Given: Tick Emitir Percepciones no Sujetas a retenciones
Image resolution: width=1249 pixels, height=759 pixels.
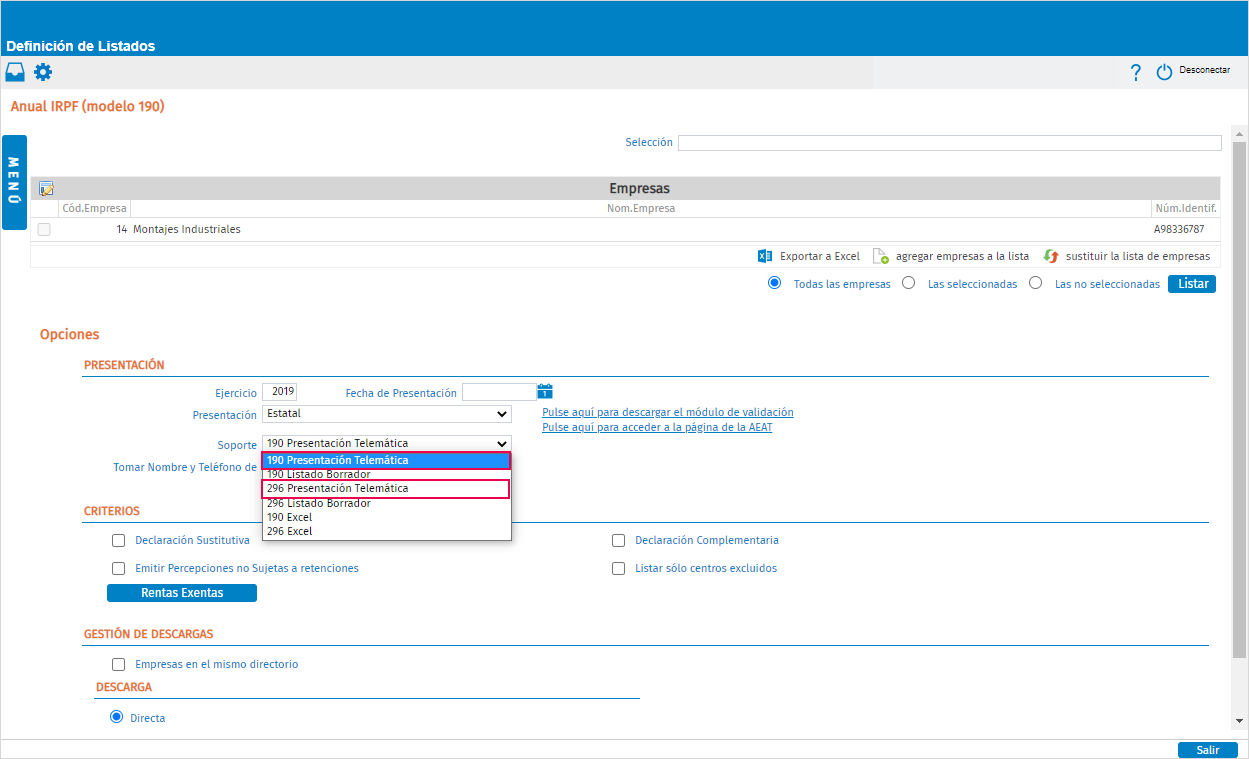Looking at the screenshot, I should [x=119, y=568].
